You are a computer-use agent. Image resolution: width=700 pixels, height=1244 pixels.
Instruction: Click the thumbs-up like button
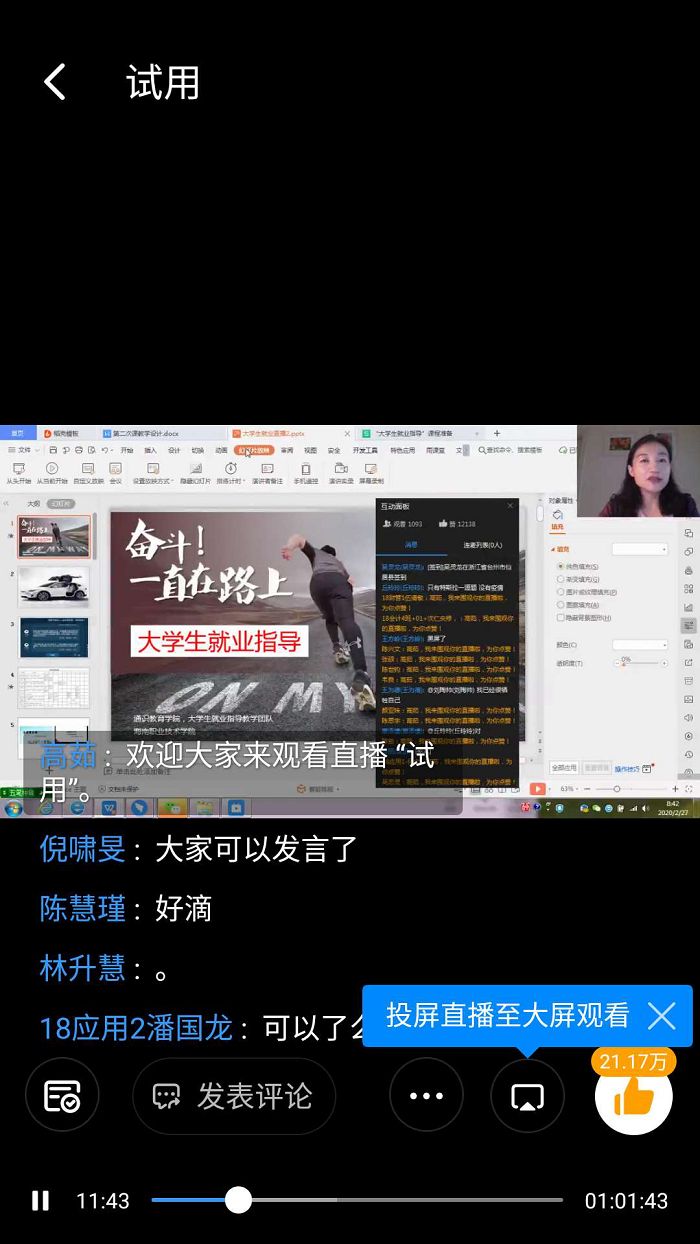633,1097
